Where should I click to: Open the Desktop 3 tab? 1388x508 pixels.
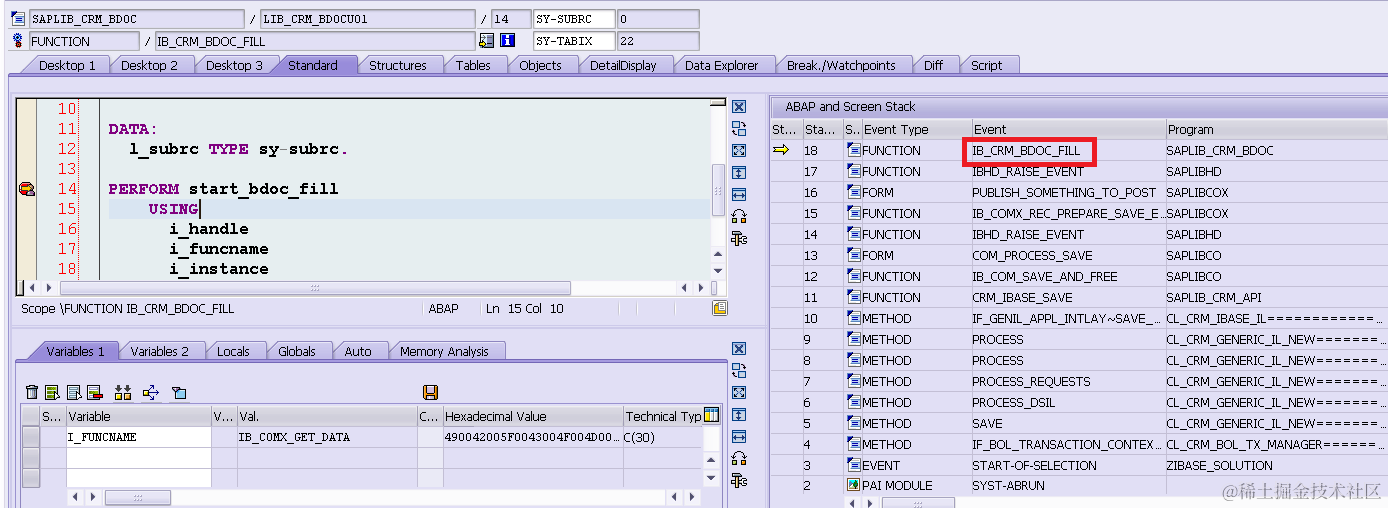pyautogui.click(x=234, y=65)
